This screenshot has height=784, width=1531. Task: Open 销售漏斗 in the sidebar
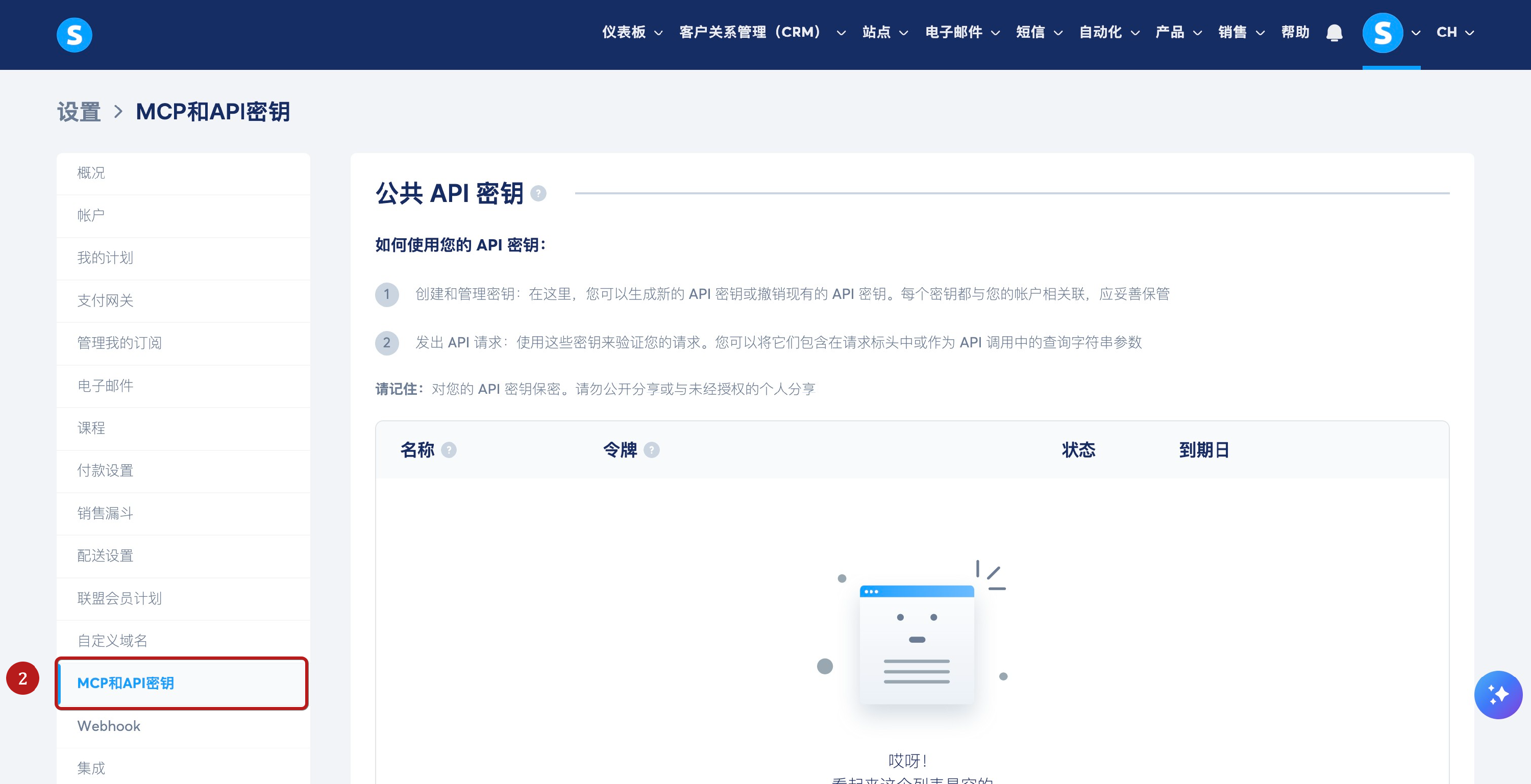click(x=105, y=513)
